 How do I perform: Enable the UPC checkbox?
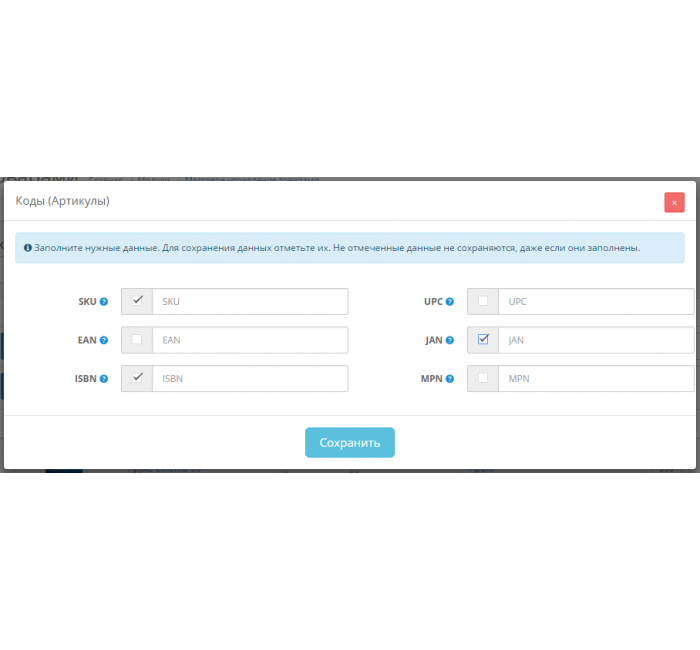click(483, 300)
